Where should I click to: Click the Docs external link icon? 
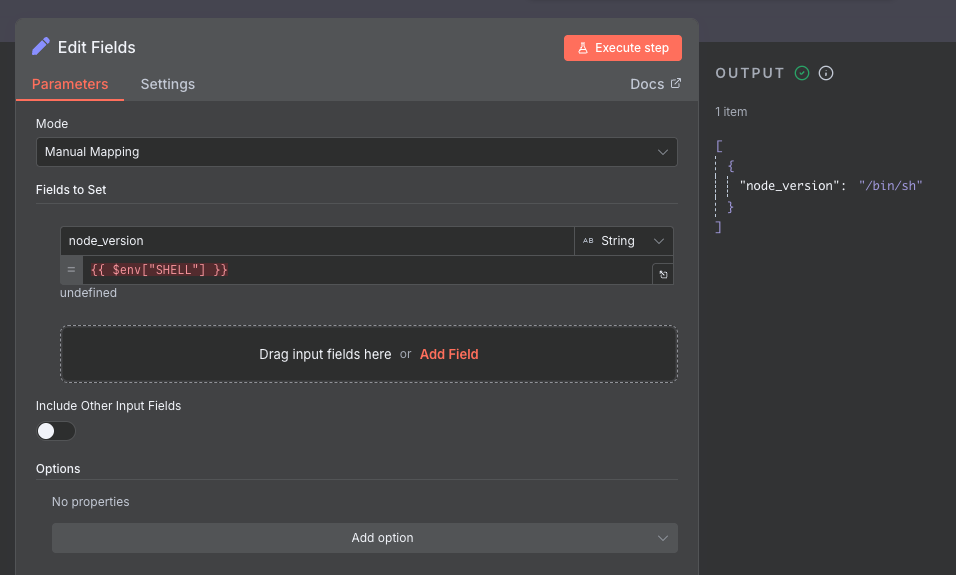pos(676,84)
